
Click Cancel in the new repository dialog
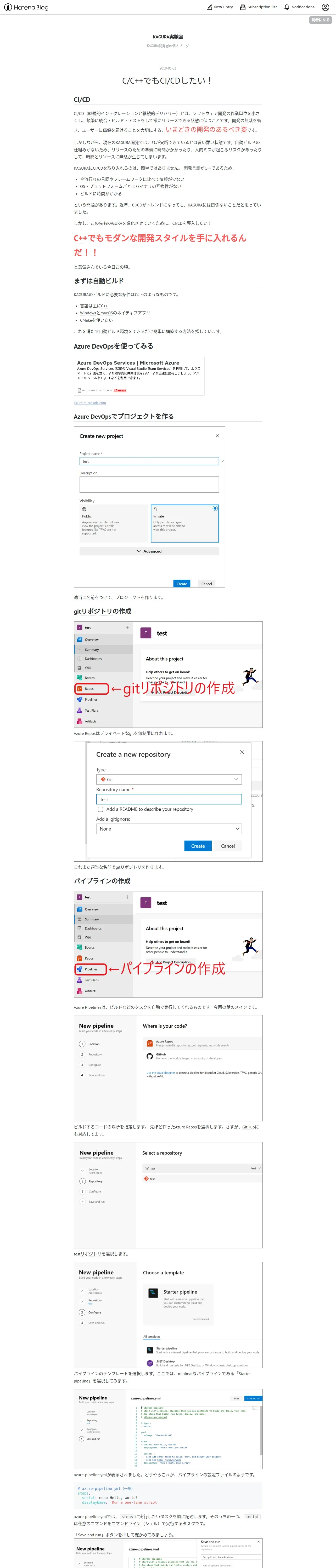point(228,846)
